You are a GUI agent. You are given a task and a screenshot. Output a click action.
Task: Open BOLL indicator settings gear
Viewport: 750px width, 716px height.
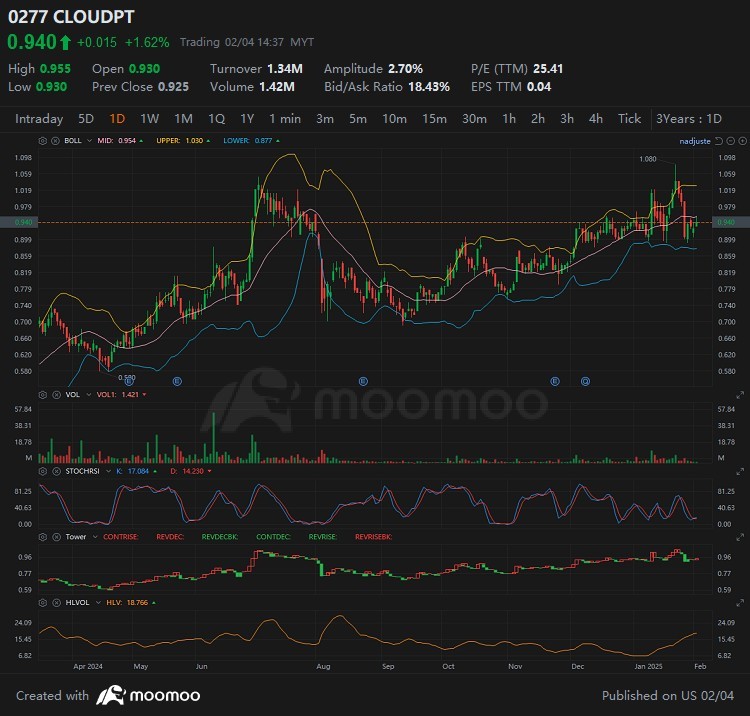[43, 141]
